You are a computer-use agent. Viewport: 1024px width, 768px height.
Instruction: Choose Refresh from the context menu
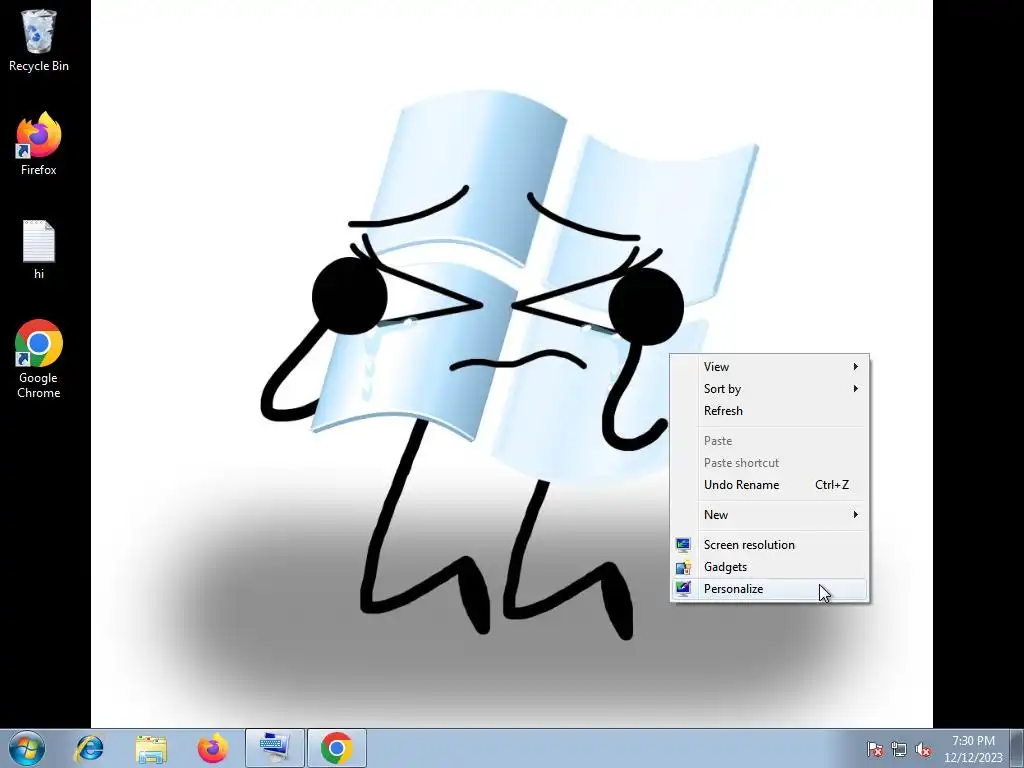(770, 411)
